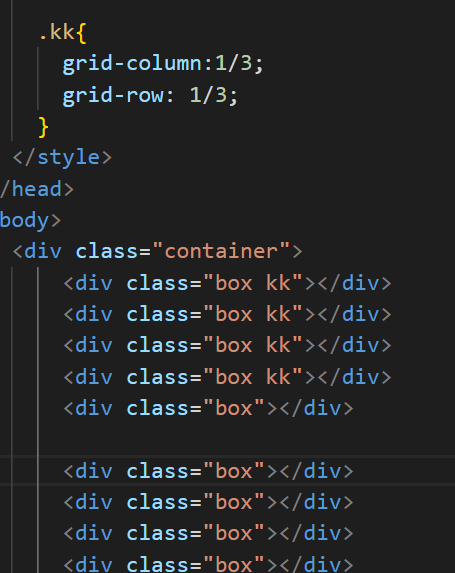Click the body tag text

click(x=30, y=221)
